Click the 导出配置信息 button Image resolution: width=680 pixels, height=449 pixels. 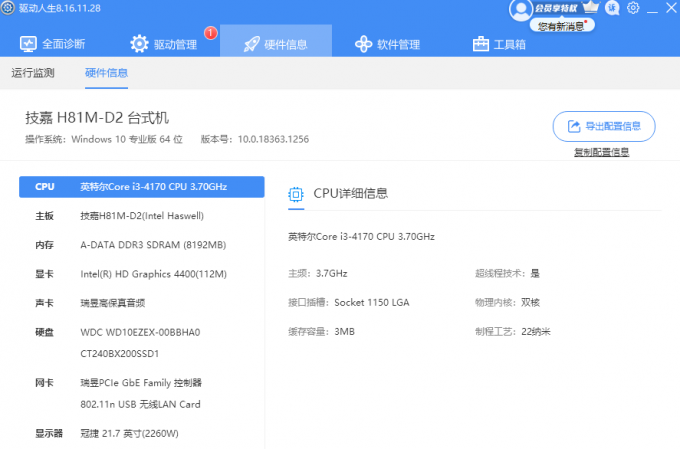pyautogui.click(x=604, y=127)
